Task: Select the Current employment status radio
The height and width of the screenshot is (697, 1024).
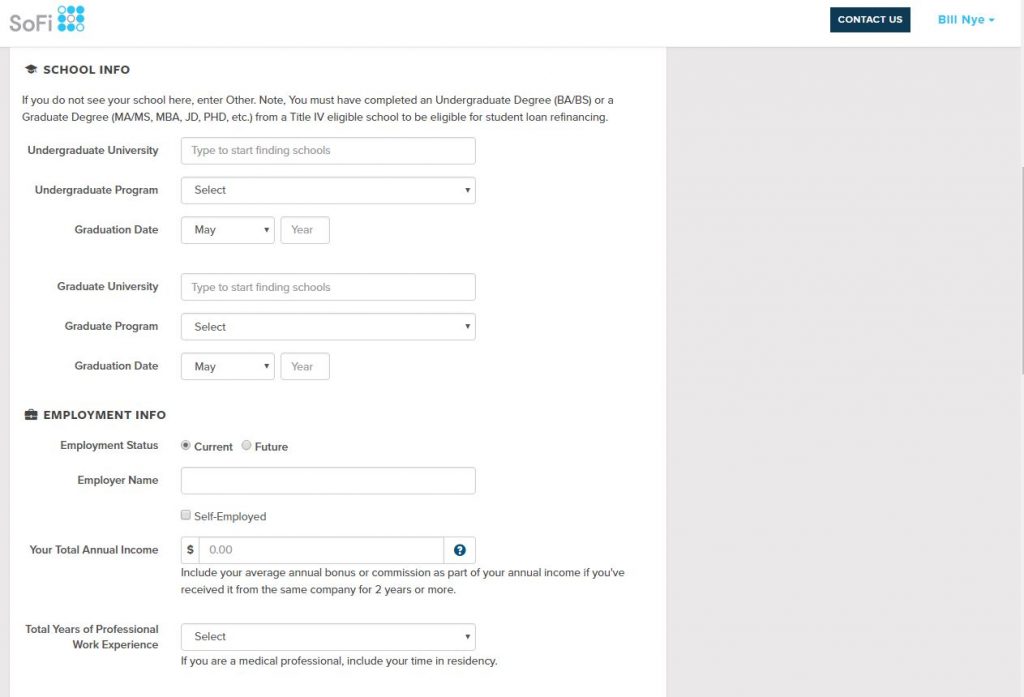Action: tap(186, 446)
